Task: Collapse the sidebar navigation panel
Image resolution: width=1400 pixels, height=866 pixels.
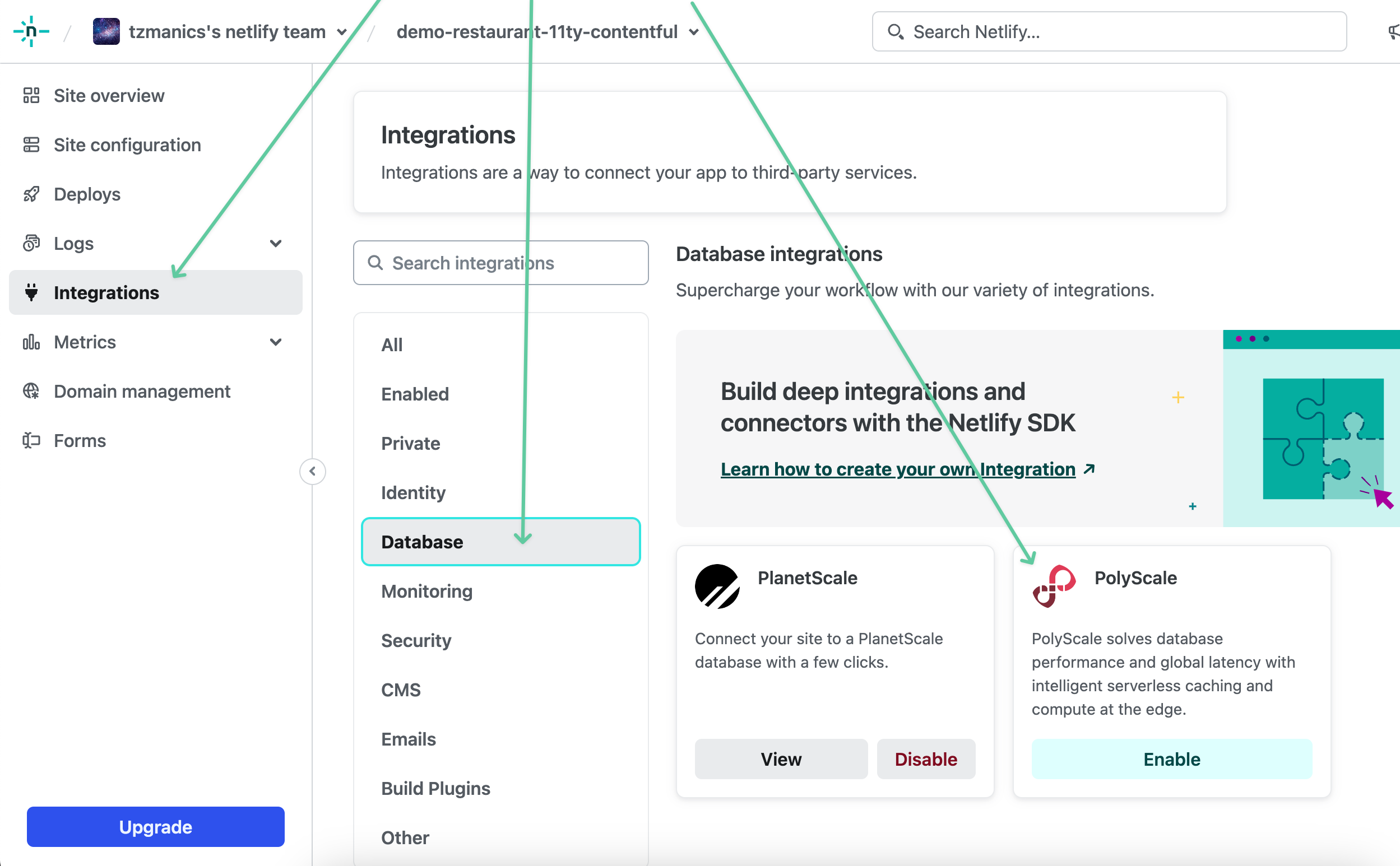Action: pyautogui.click(x=313, y=470)
